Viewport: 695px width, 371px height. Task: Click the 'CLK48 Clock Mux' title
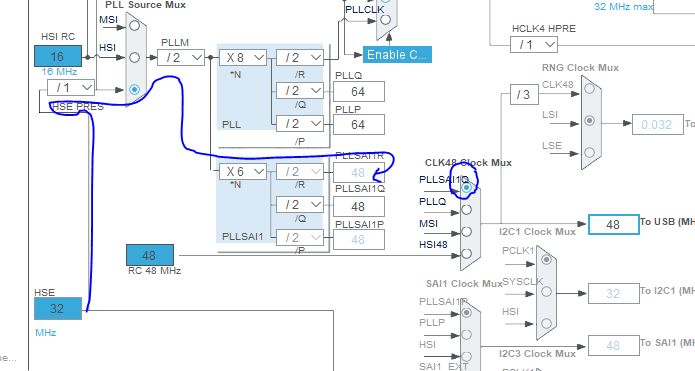(x=468, y=163)
